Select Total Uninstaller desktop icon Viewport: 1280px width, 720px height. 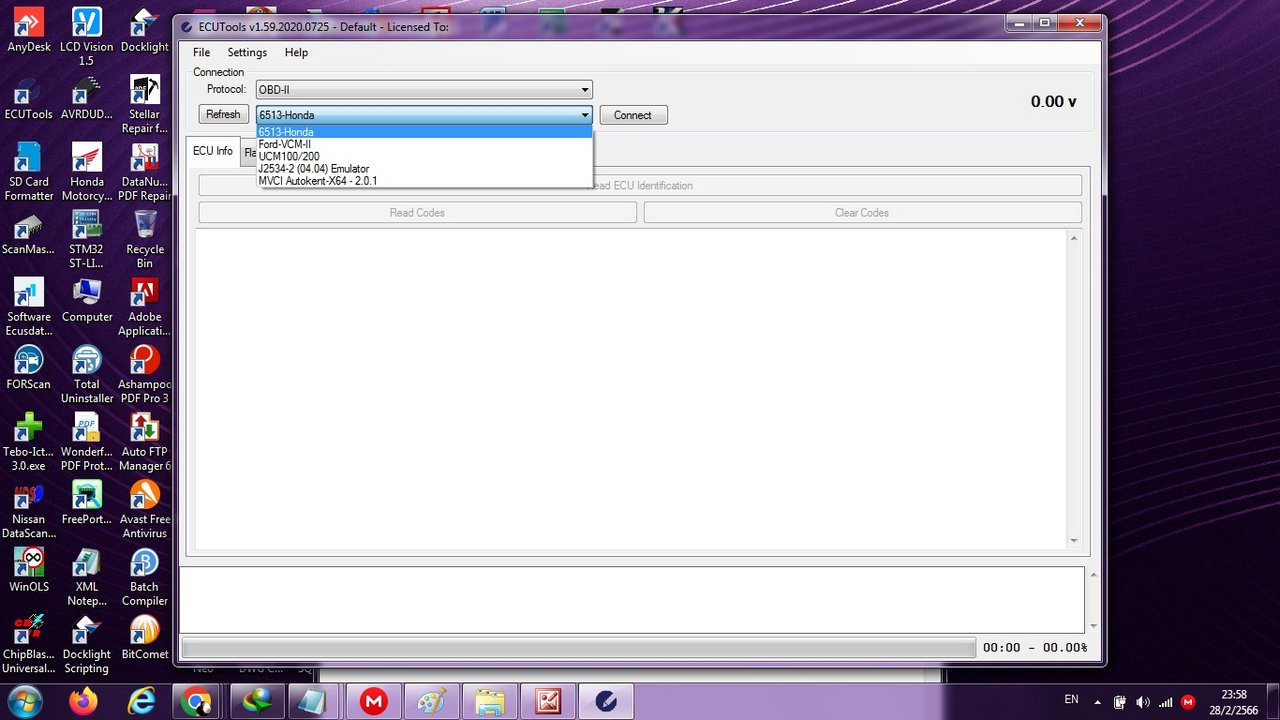click(87, 374)
